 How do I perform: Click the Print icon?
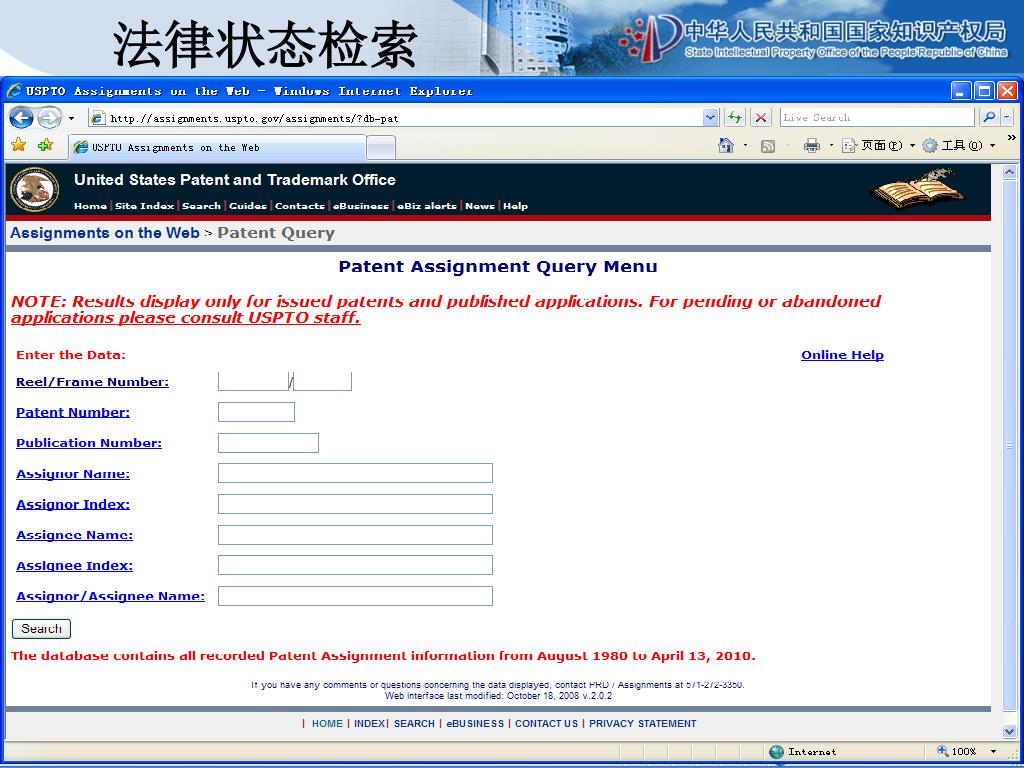pos(812,145)
